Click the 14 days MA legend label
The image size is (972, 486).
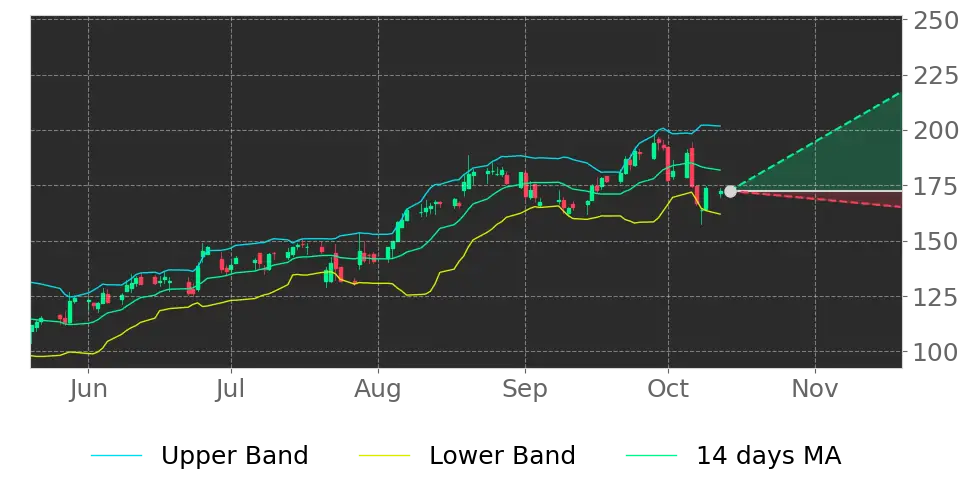769,456
